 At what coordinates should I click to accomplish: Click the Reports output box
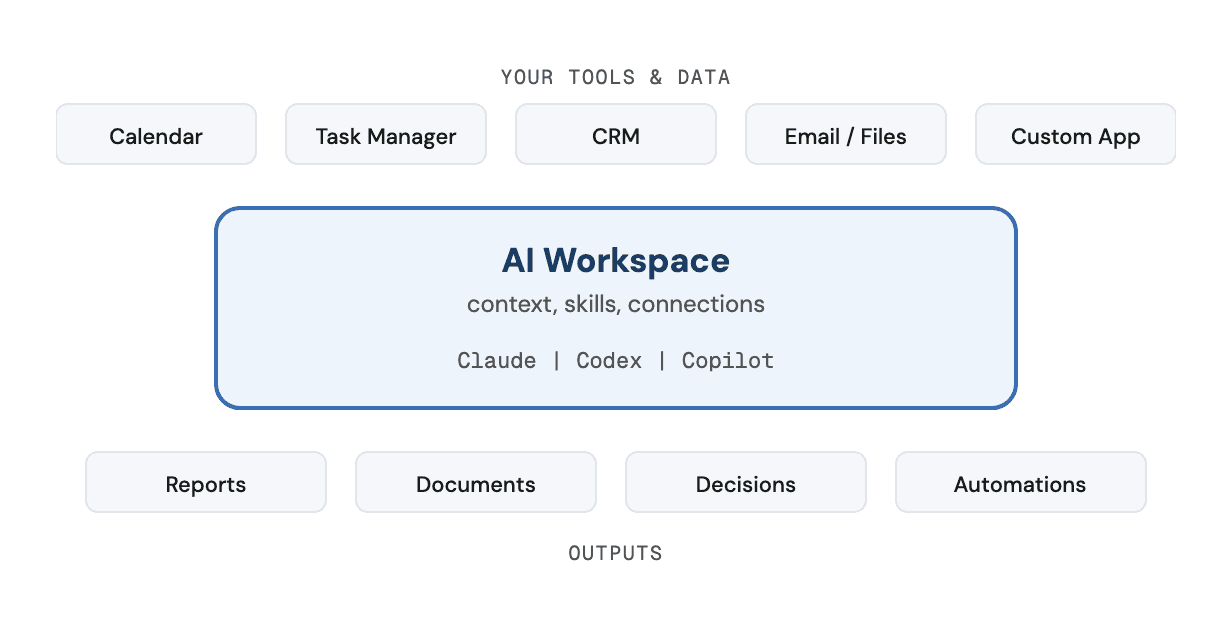tap(206, 482)
